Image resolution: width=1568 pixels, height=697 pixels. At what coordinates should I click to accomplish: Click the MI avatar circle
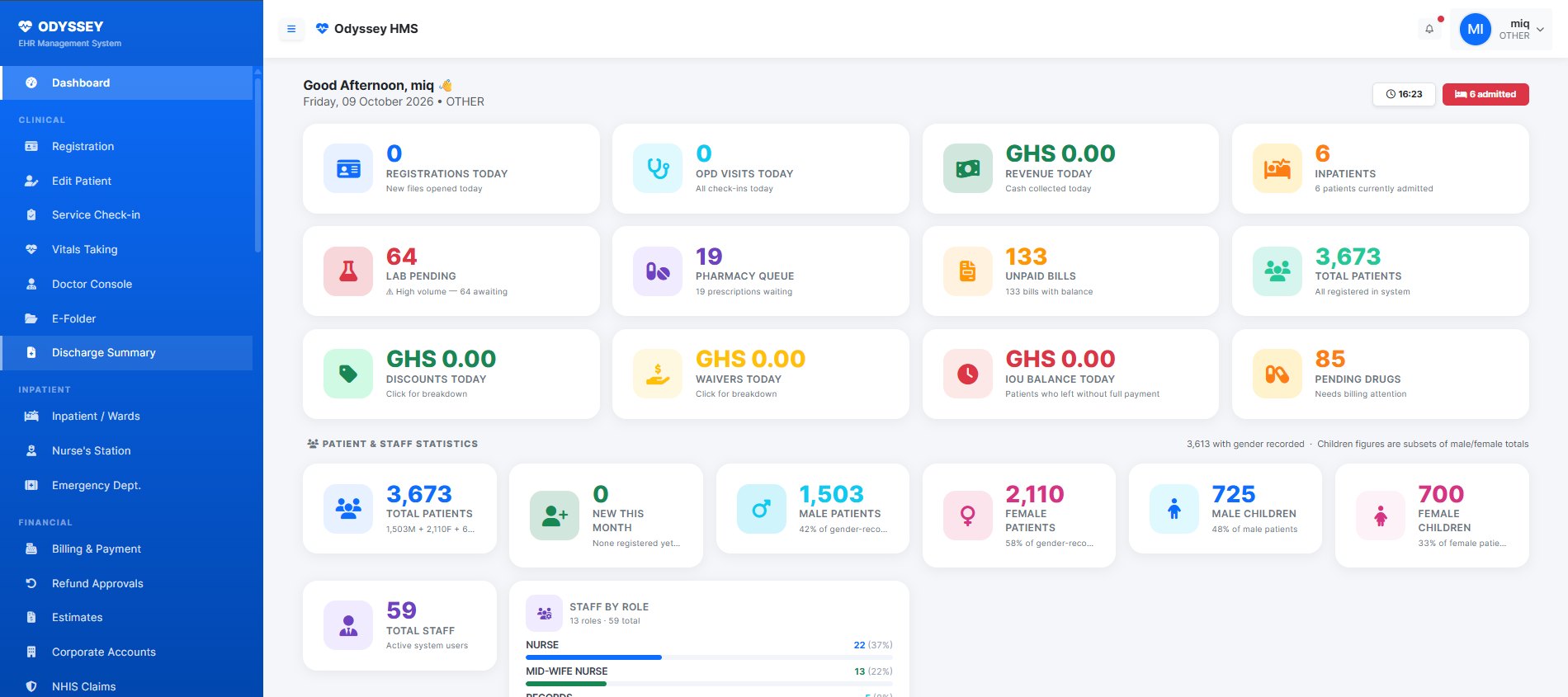(1475, 29)
